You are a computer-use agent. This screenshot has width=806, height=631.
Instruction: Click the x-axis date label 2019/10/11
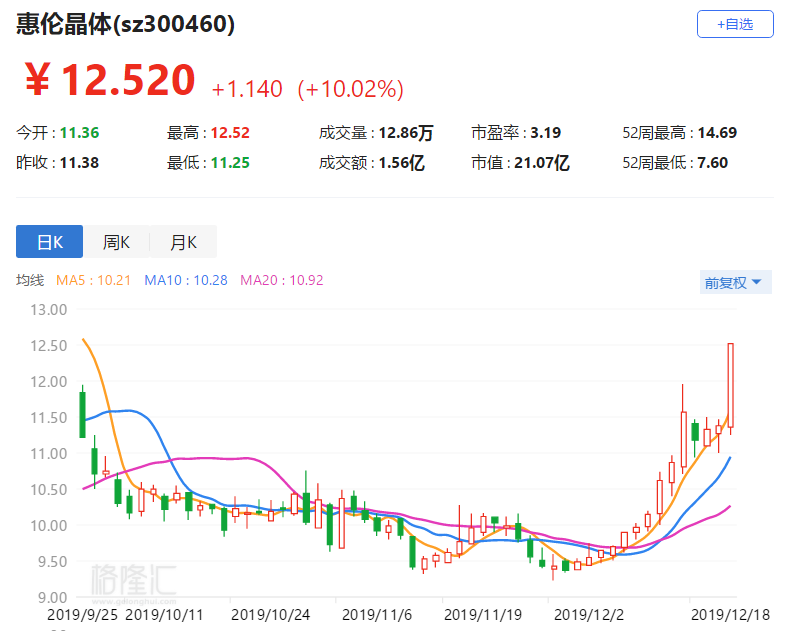[x=164, y=615]
